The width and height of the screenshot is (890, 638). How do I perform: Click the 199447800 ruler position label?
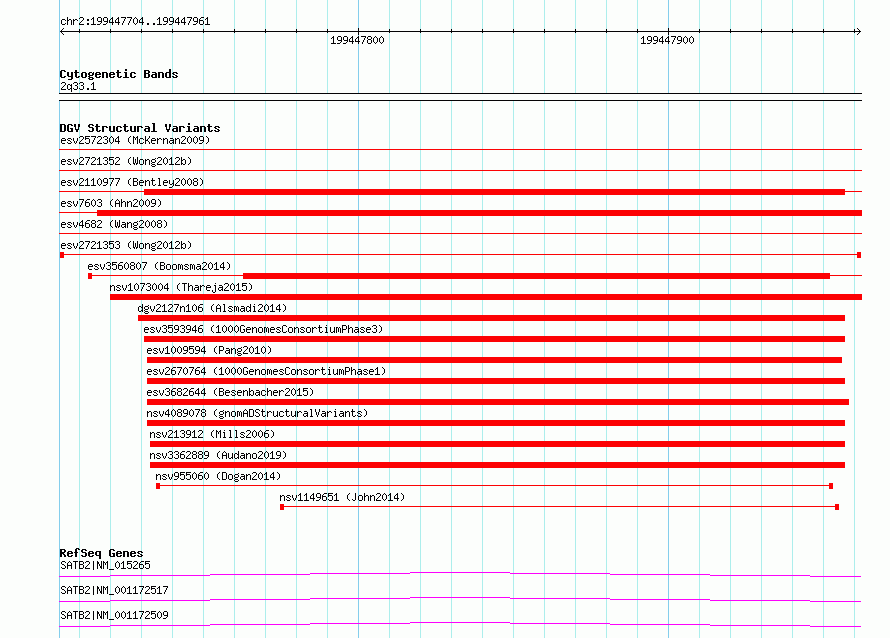tap(357, 40)
